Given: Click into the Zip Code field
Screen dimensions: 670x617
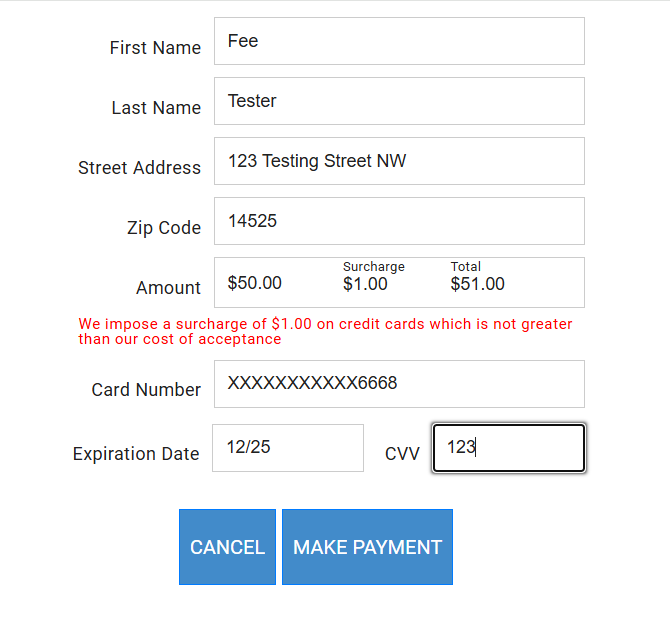Looking at the screenshot, I should (x=399, y=221).
